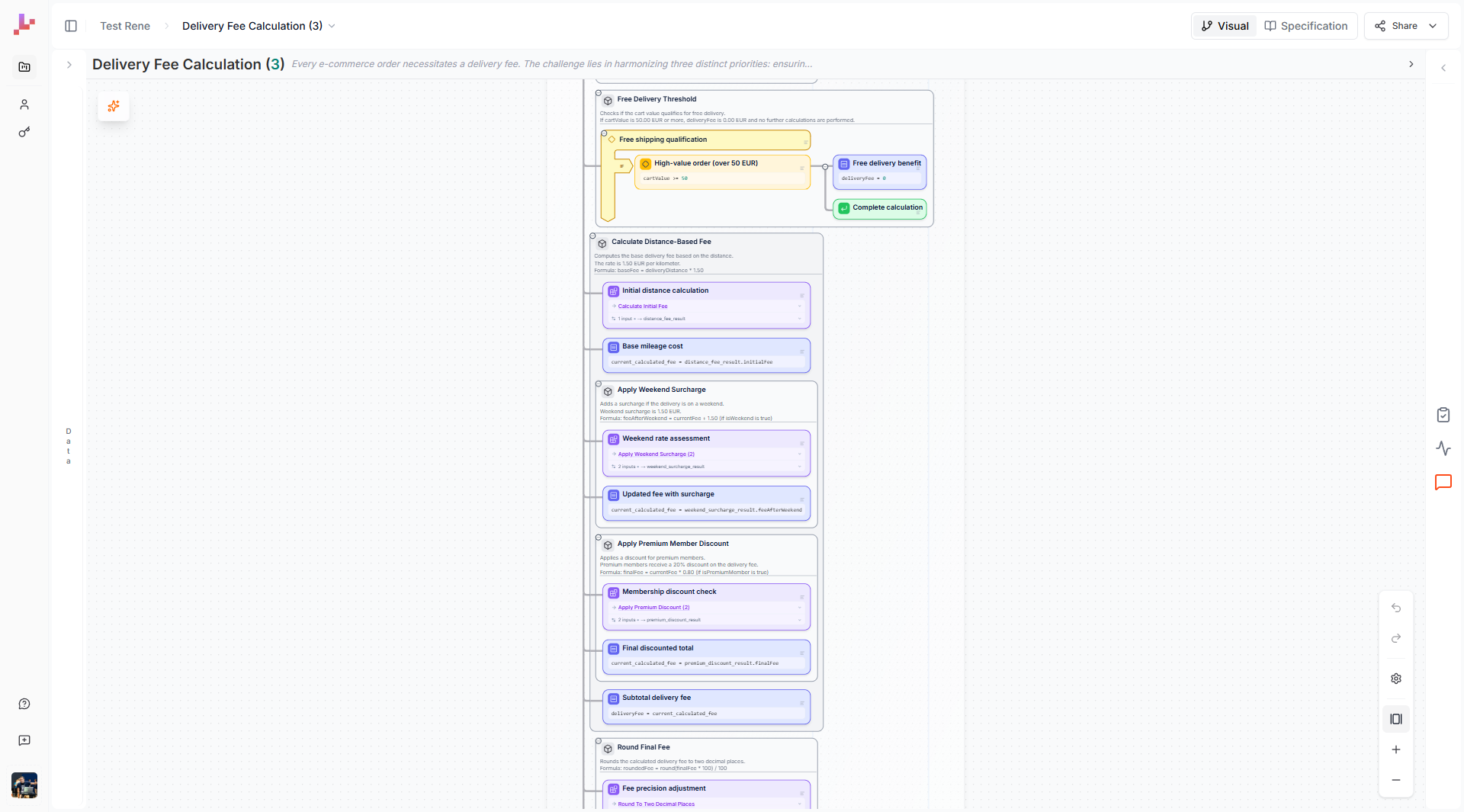Open the send feedback icon above avatar
The image size is (1464, 812).
[24, 740]
